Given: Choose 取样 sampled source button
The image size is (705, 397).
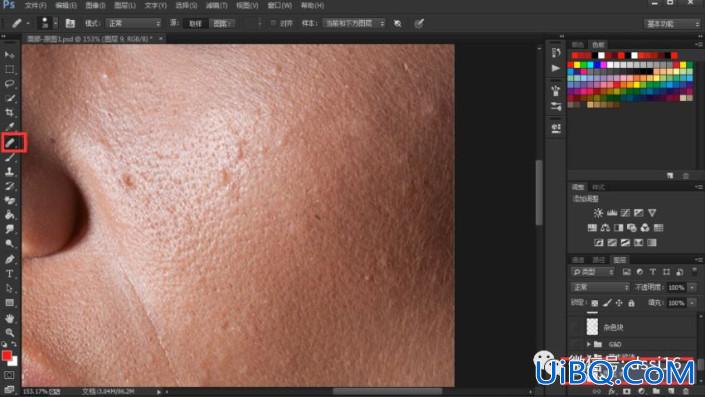Looking at the screenshot, I should tap(195, 23).
